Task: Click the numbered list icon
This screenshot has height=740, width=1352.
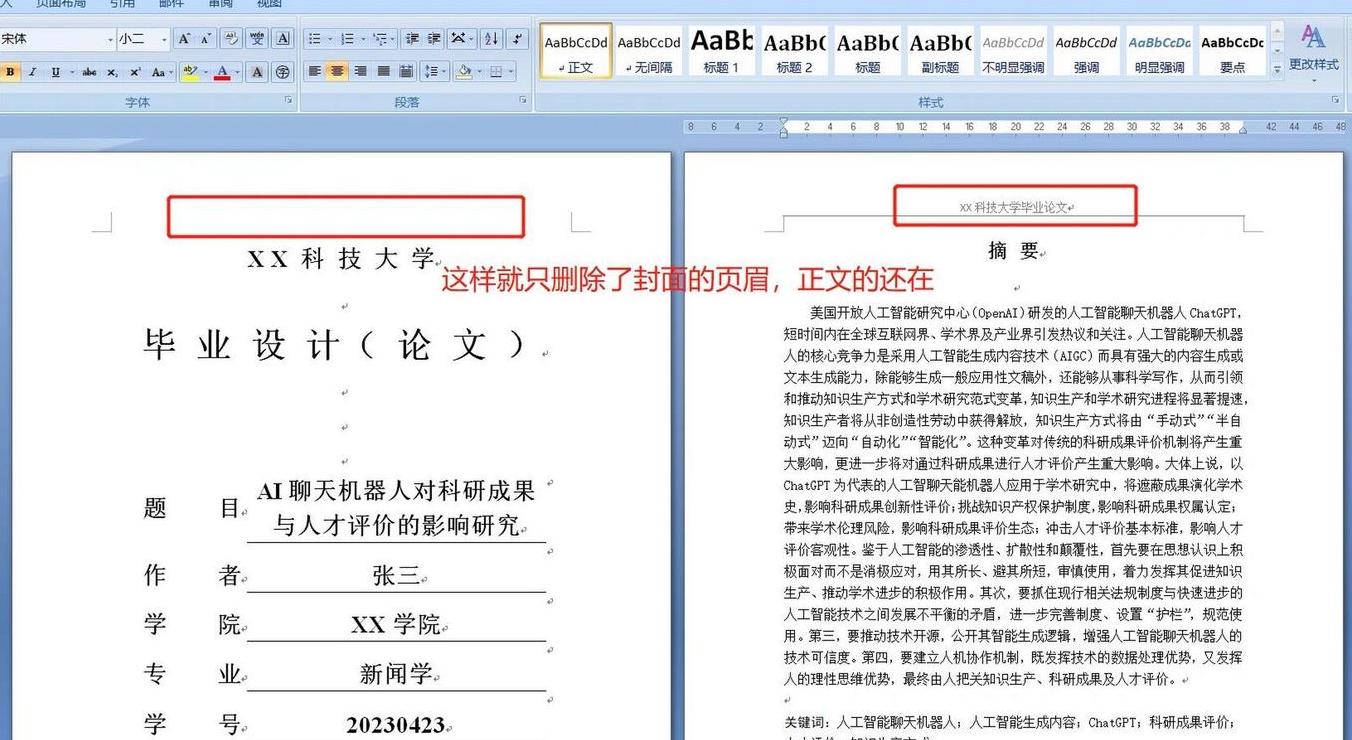Action: pos(346,39)
